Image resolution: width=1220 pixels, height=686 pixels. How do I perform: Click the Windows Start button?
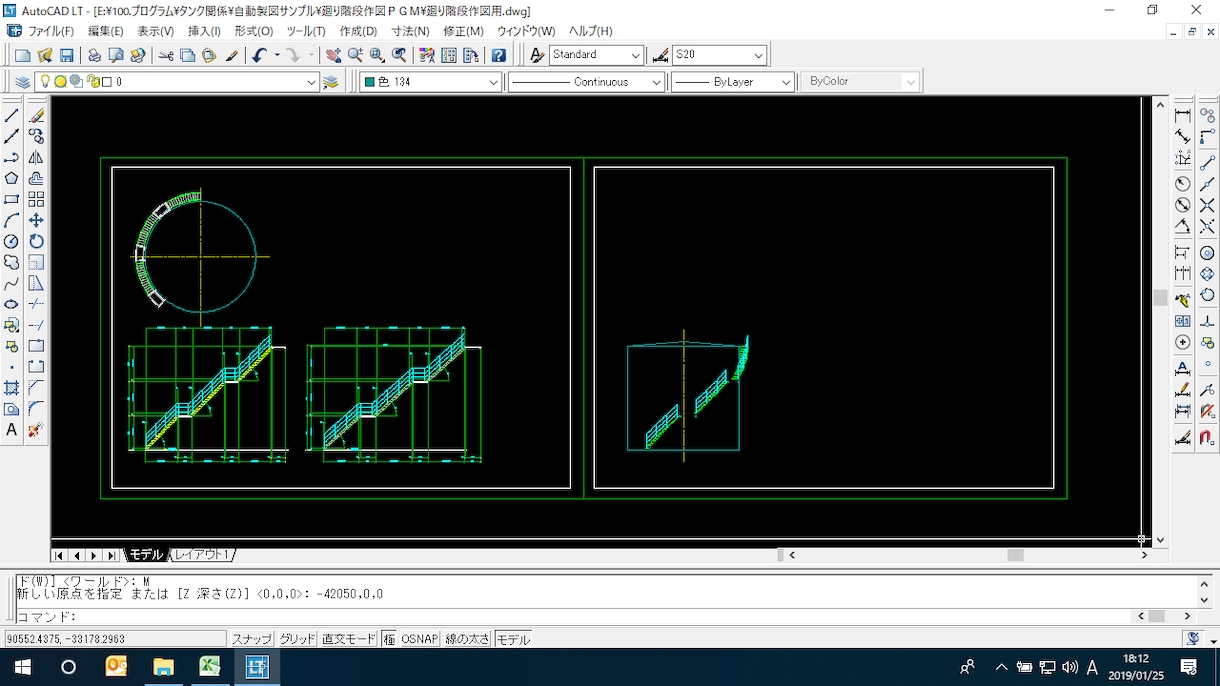[x=22, y=666]
